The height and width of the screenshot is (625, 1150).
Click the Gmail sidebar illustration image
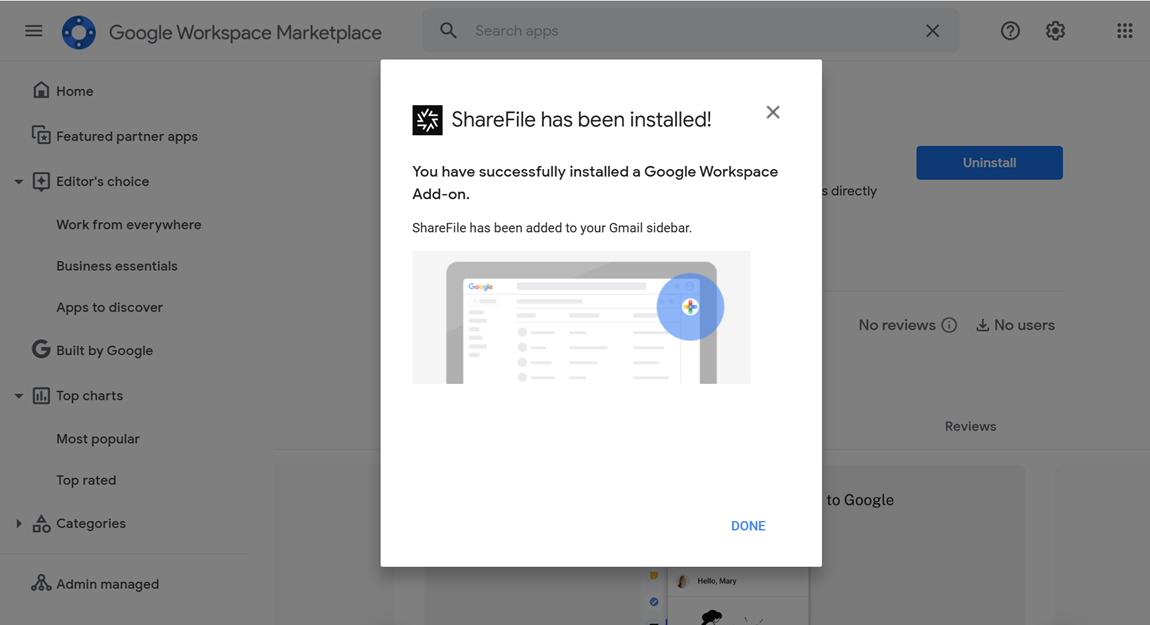581,317
